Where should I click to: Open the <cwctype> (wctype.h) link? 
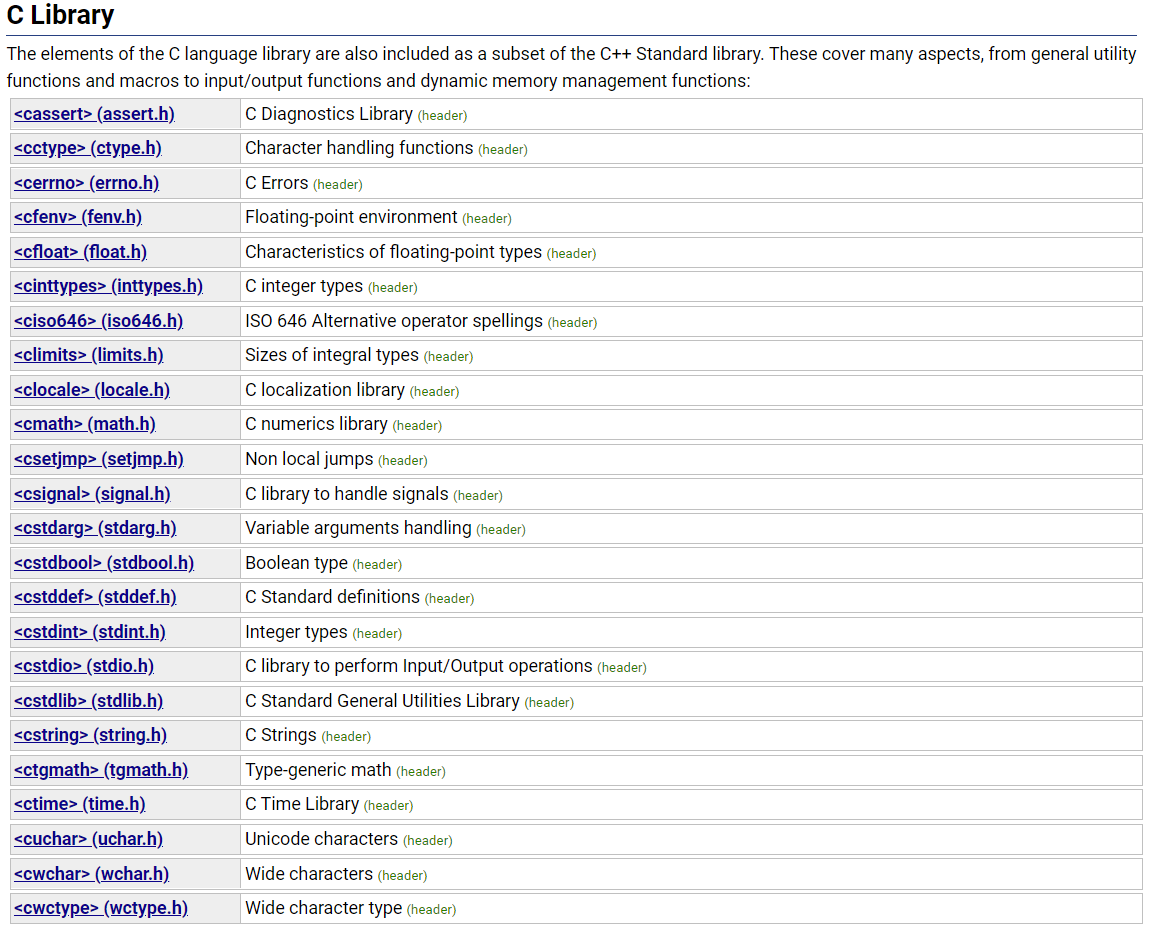coord(101,908)
